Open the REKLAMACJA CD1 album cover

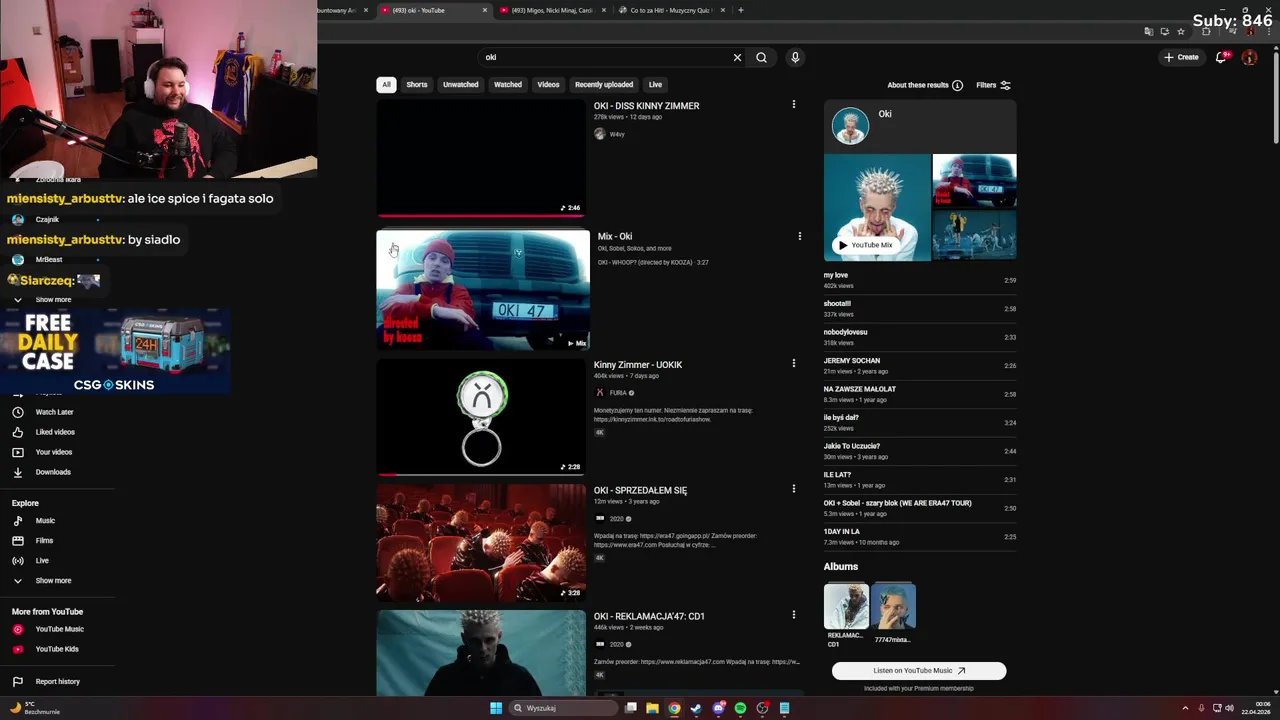click(846, 607)
